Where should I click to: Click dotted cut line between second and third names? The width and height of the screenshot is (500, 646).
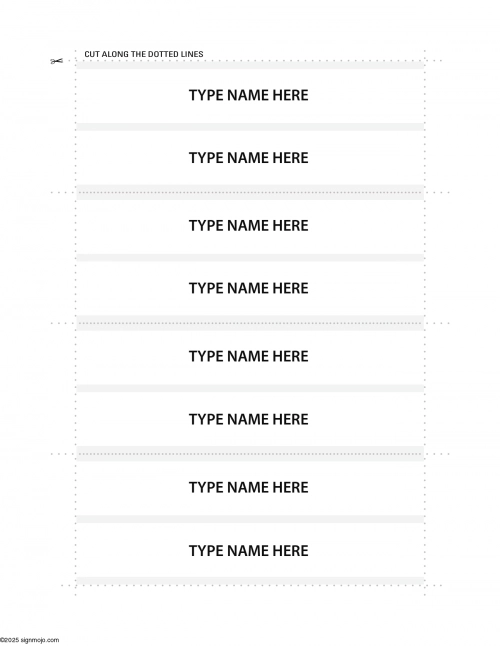pyautogui.click(x=250, y=192)
